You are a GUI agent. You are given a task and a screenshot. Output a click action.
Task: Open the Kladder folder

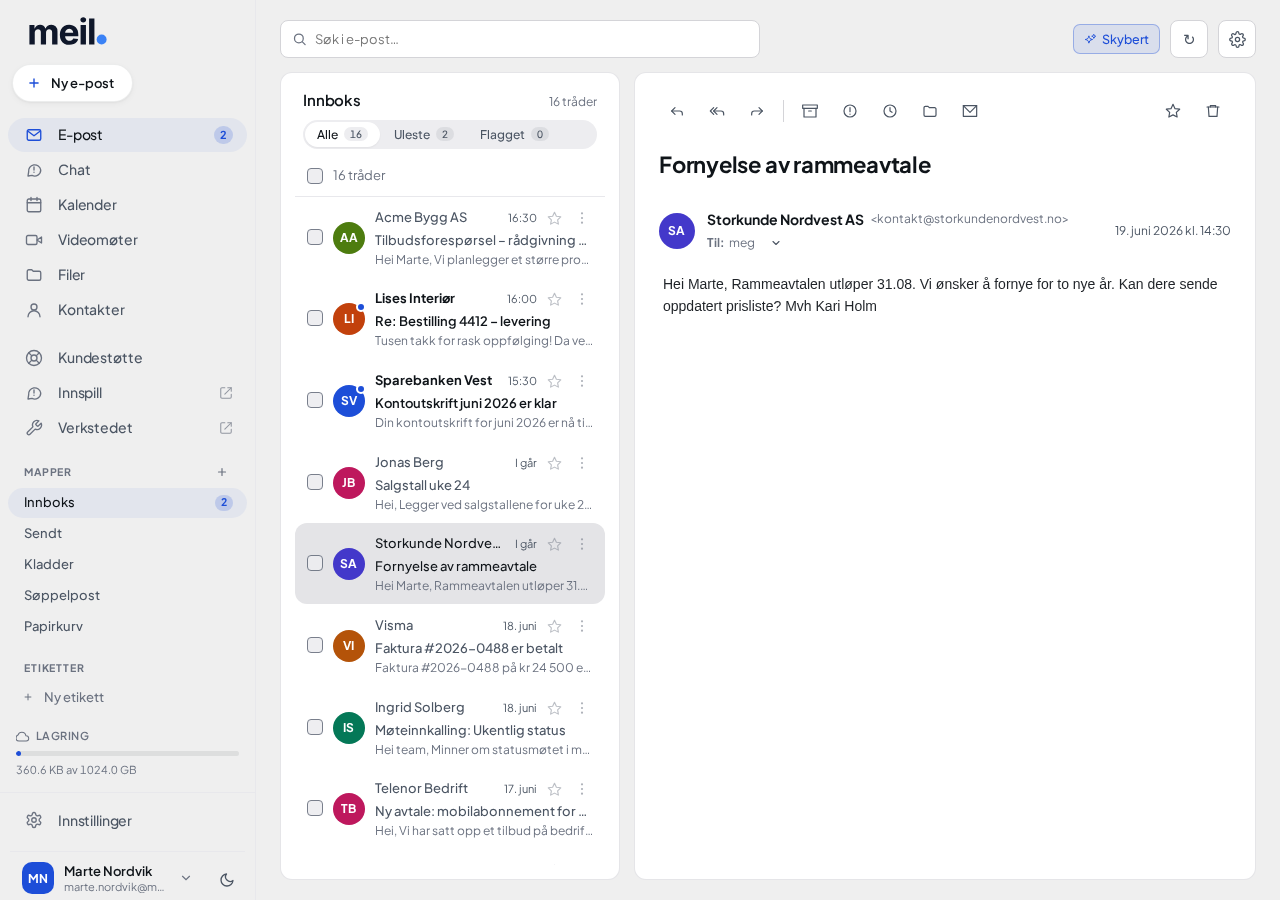point(128,564)
